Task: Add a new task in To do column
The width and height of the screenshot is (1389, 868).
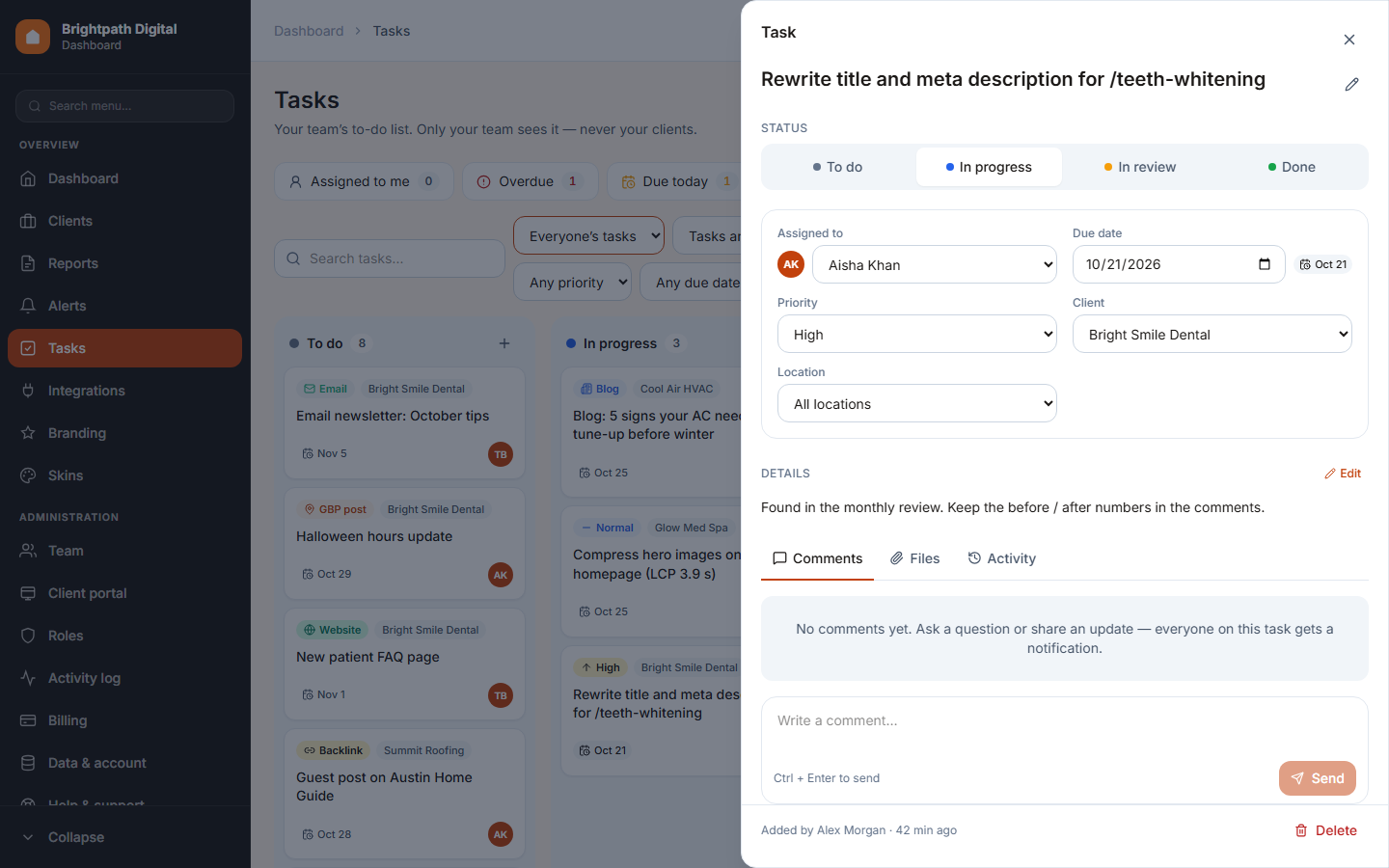Action: [x=504, y=343]
